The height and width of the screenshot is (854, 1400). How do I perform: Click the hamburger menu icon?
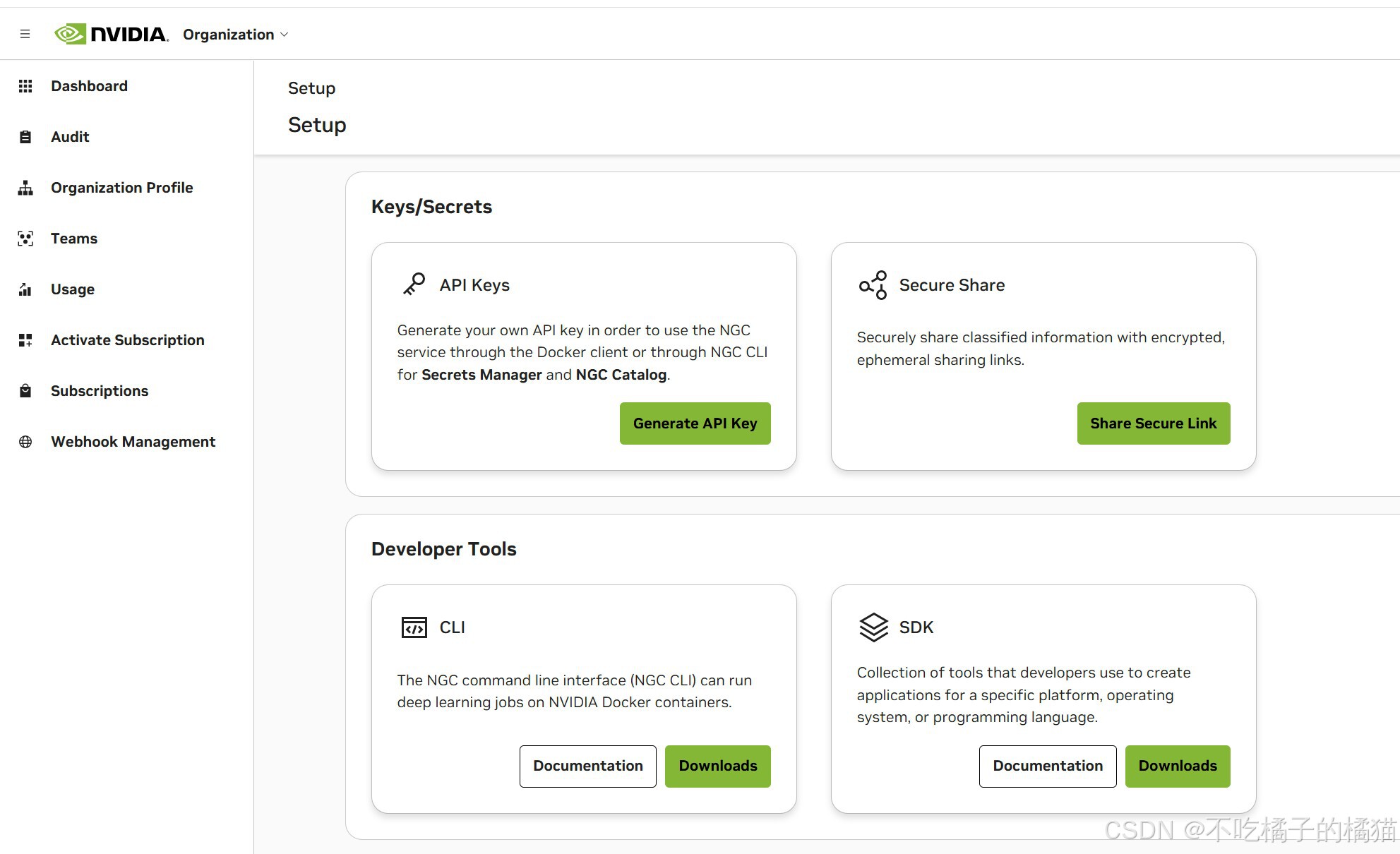[x=25, y=34]
